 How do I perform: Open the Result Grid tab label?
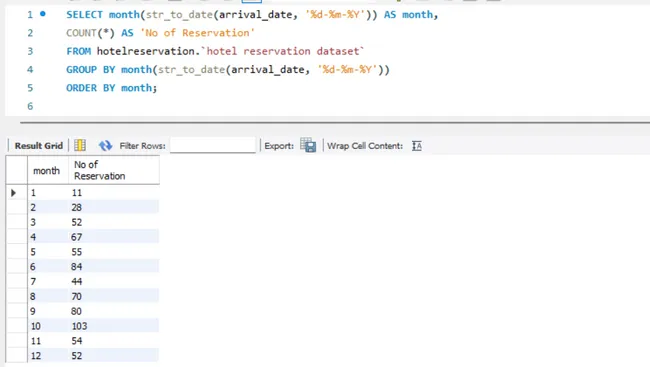pyautogui.click(x=39, y=146)
